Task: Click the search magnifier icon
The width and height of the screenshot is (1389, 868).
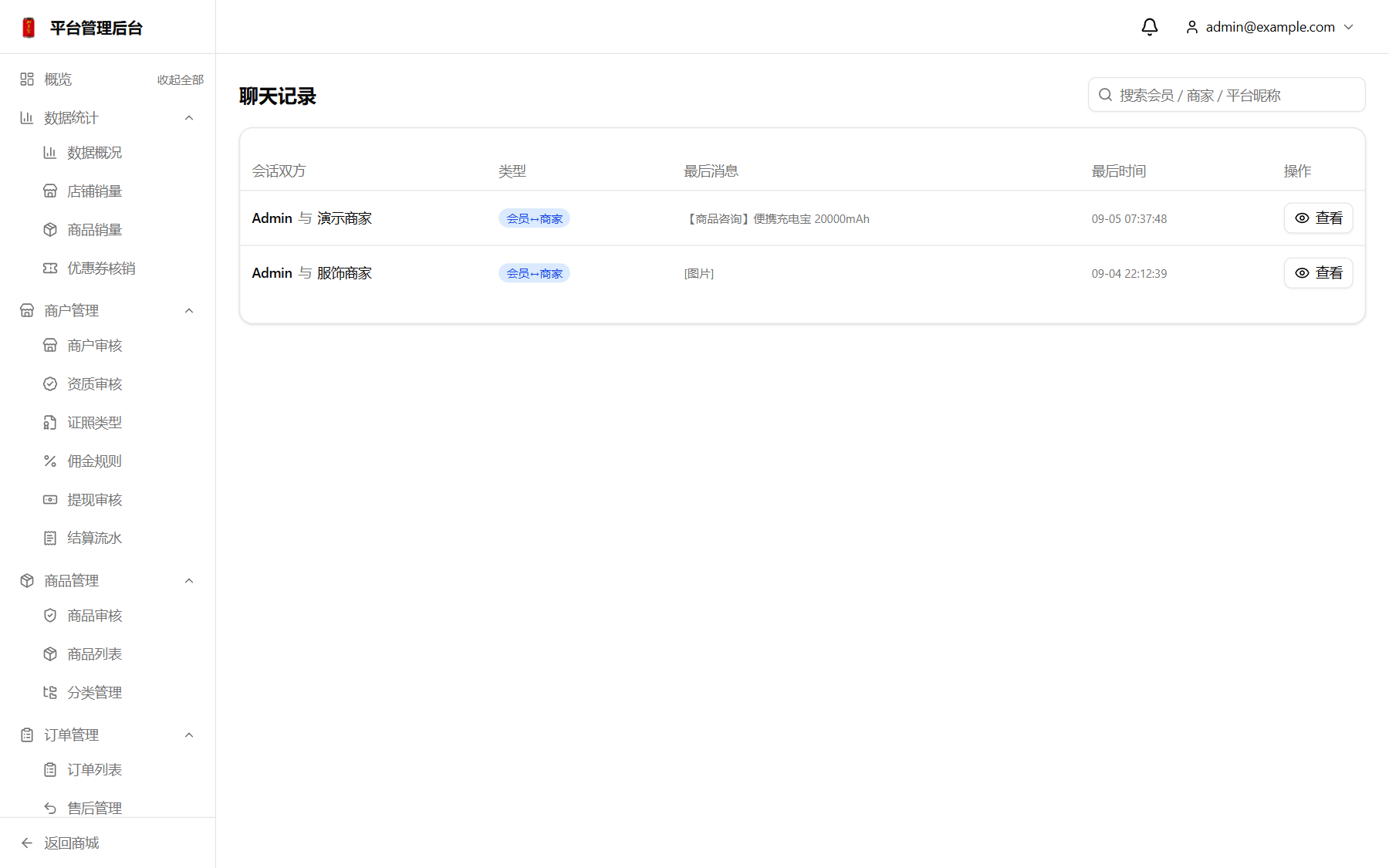Action: pos(1105,95)
